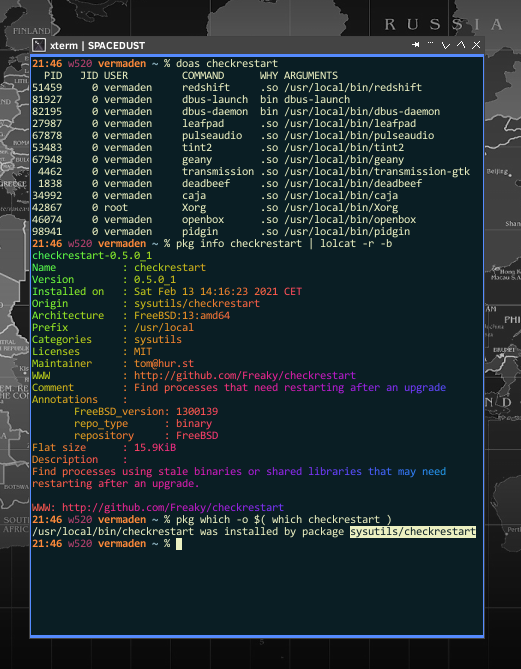Click green 'checkrestart-0.5.0_1' package line
The image size is (521, 669).
[x=92, y=256]
